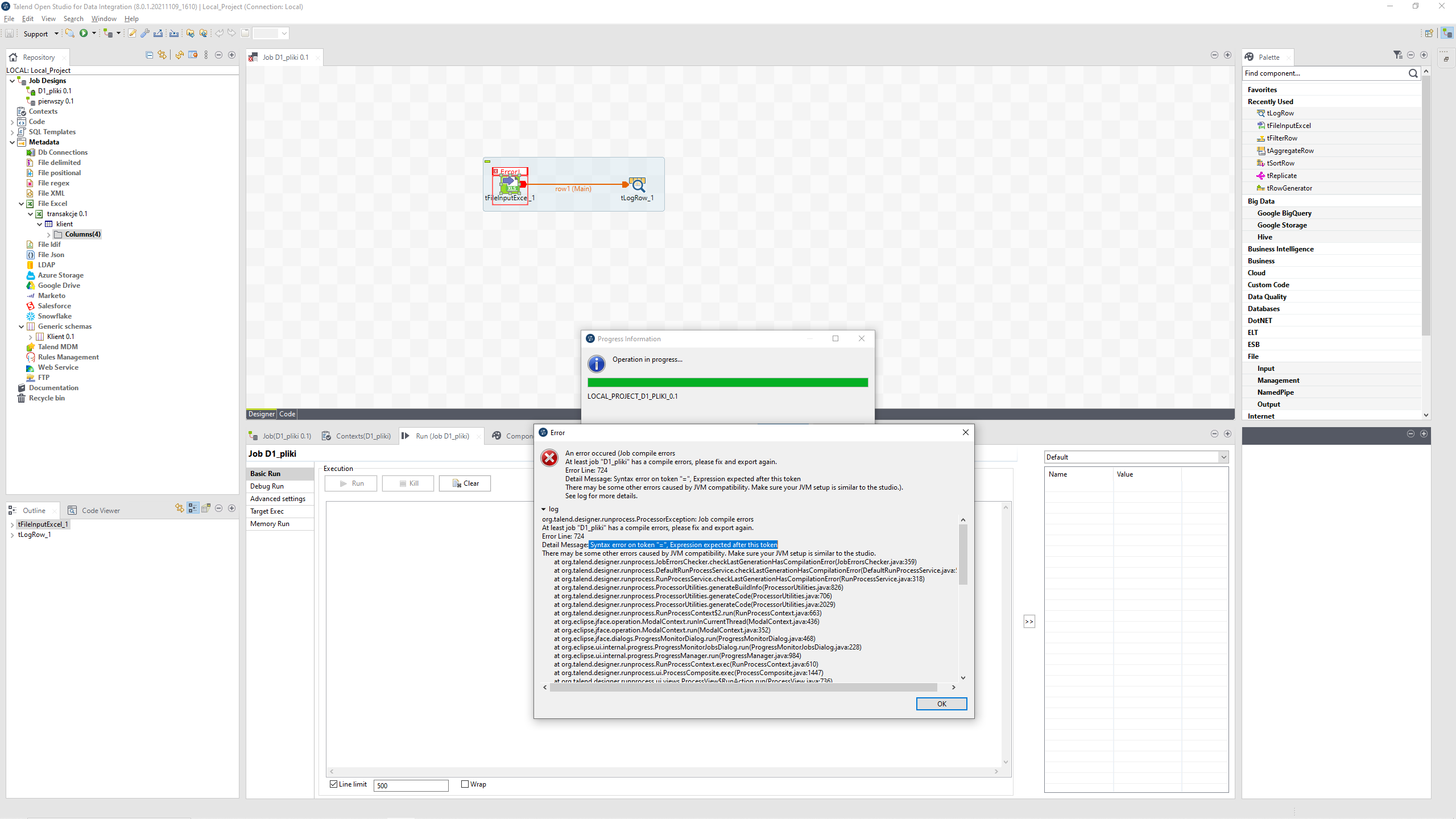Viewport: 1456px width, 819px height.
Task: Click the tLogRow_1 magnifier component icon
Action: point(638,184)
